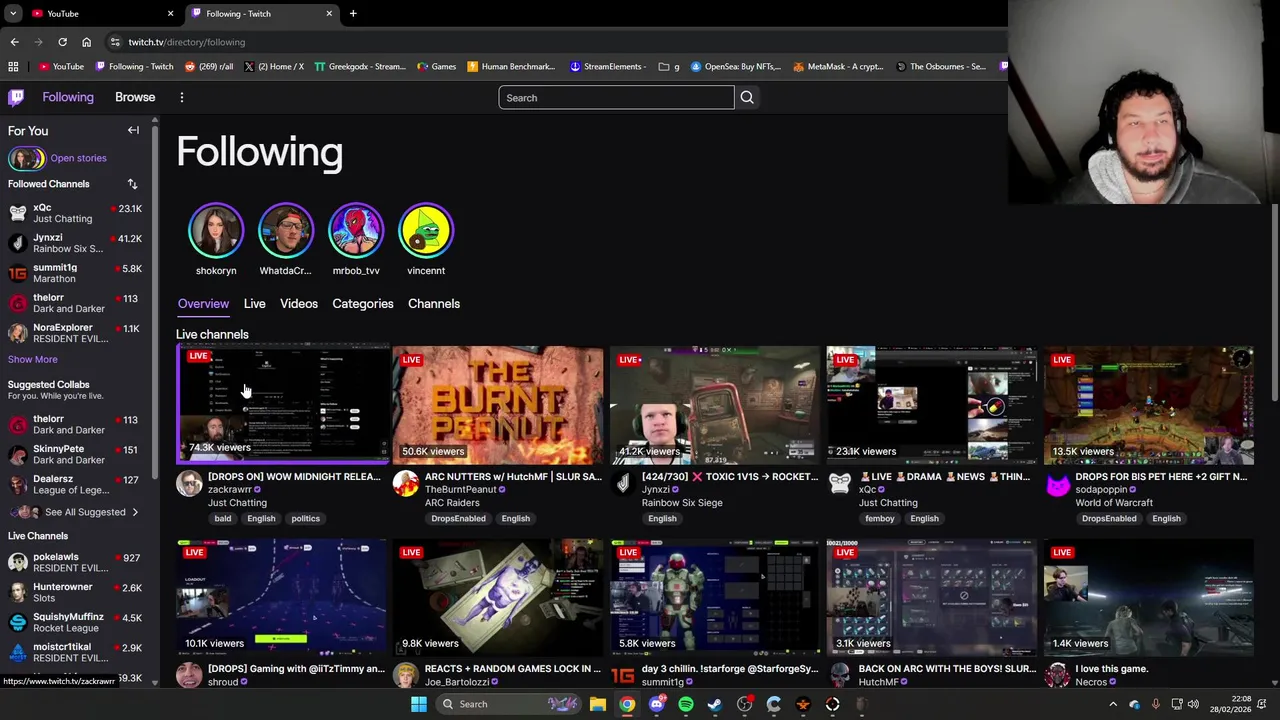Open the tab search dropdown arrow
The height and width of the screenshot is (720, 1280).
(x=13, y=13)
